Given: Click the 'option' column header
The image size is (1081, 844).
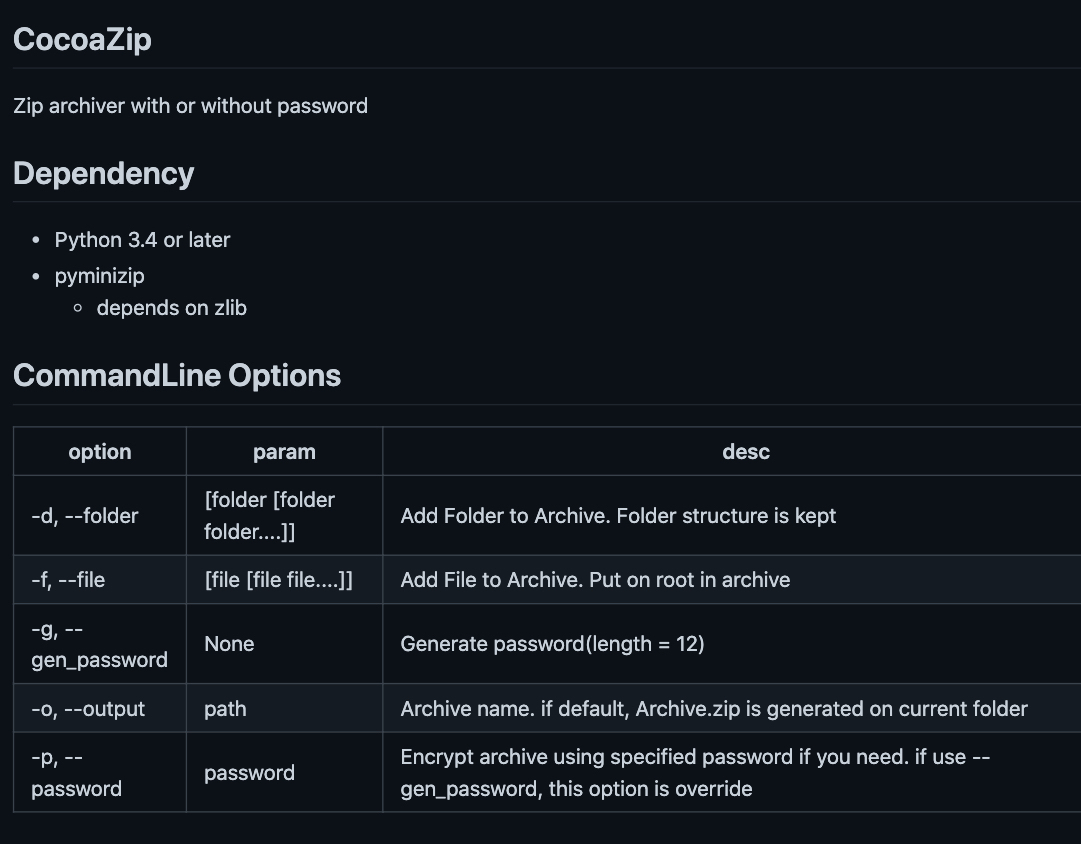Looking at the screenshot, I should click(100, 452).
